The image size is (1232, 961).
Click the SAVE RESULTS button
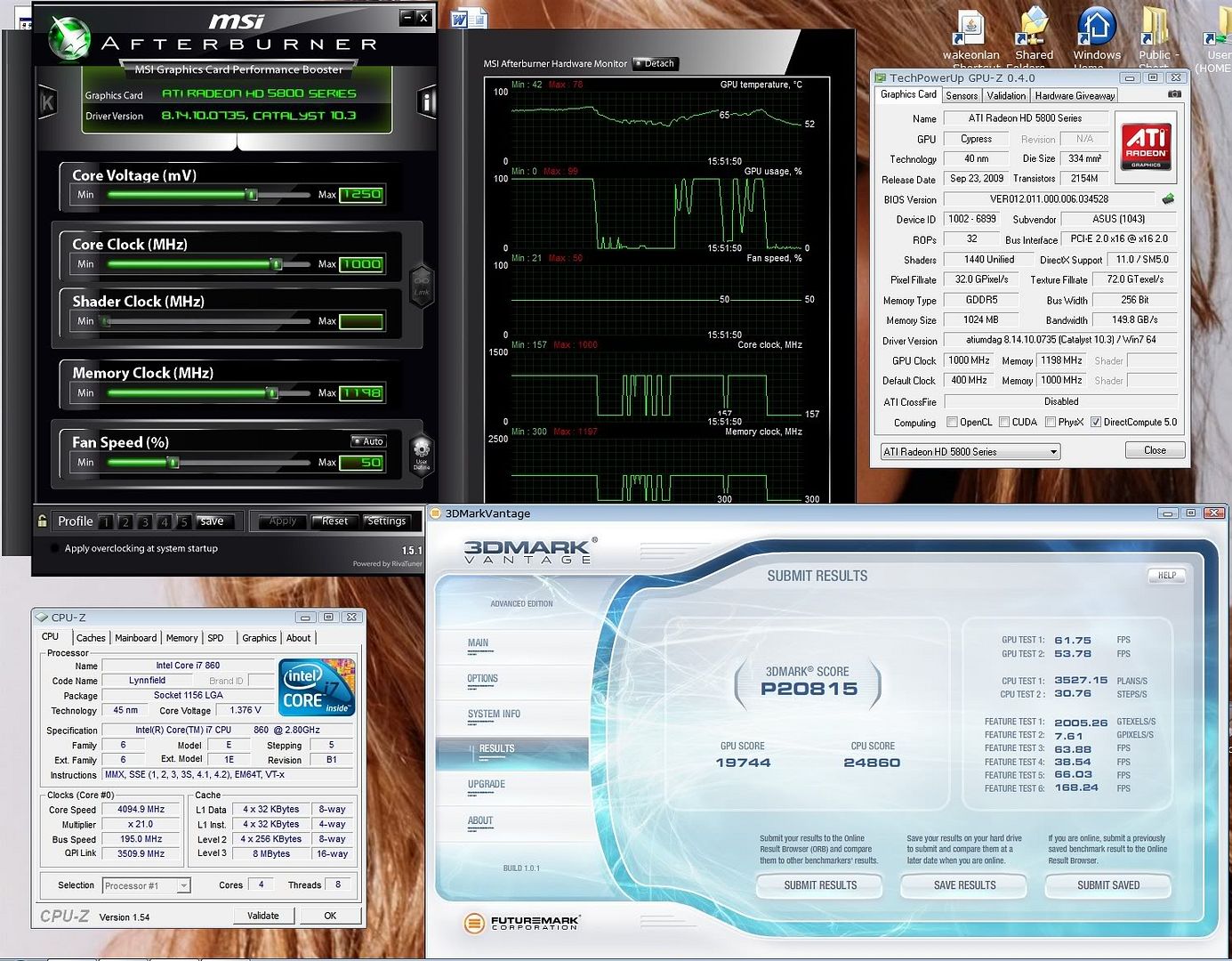[964, 885]
